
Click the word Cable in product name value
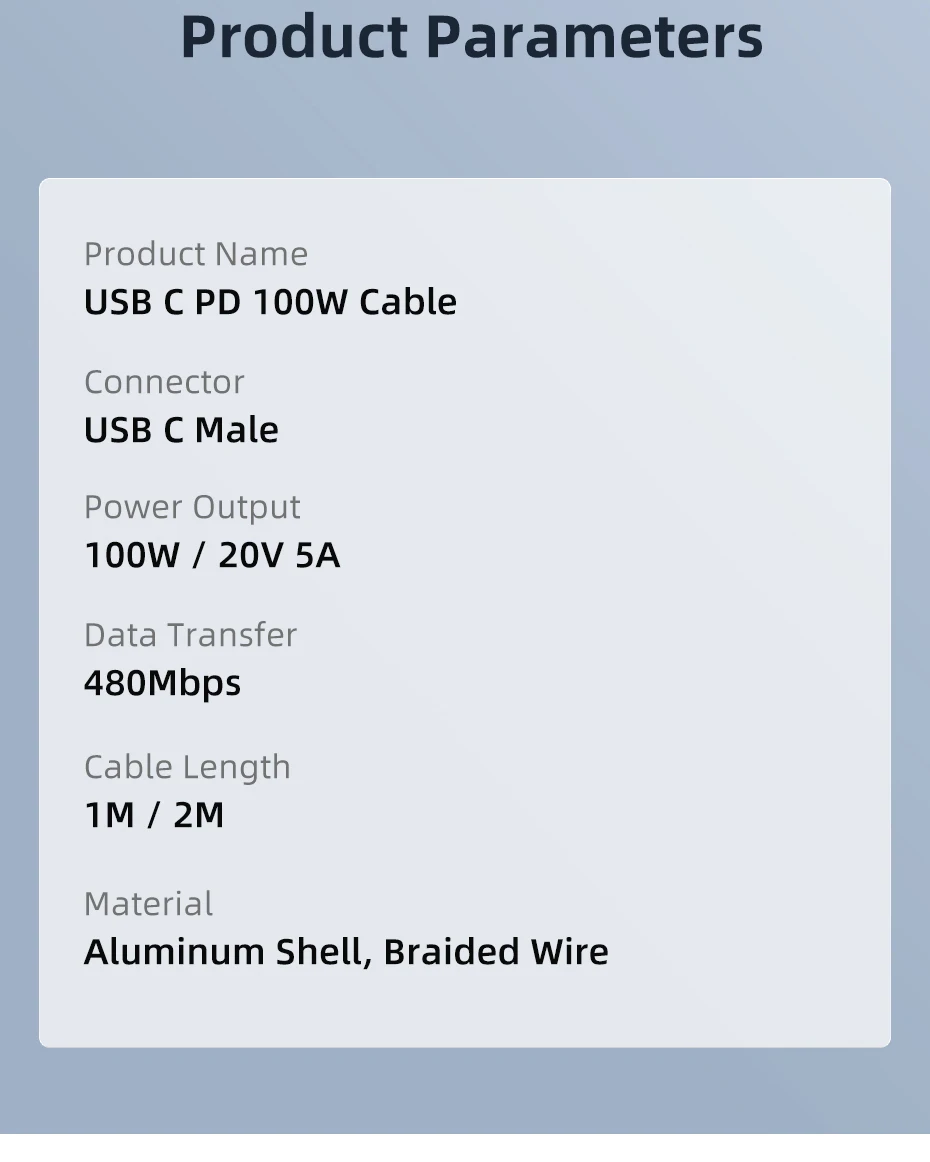pos(408,302)
